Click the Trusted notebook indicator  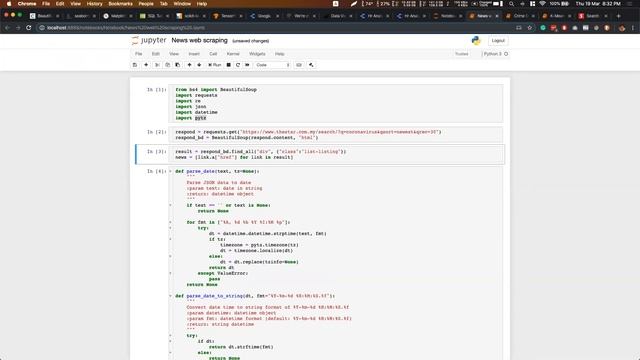tap(462, 54)
